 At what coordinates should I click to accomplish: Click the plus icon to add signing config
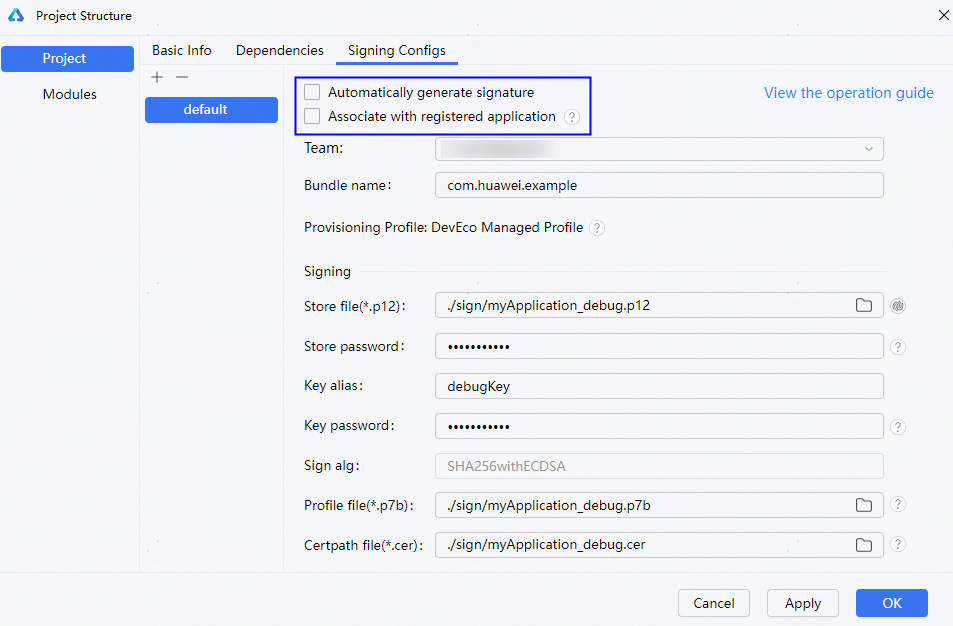pyautogui.click(x=157, y=77)
